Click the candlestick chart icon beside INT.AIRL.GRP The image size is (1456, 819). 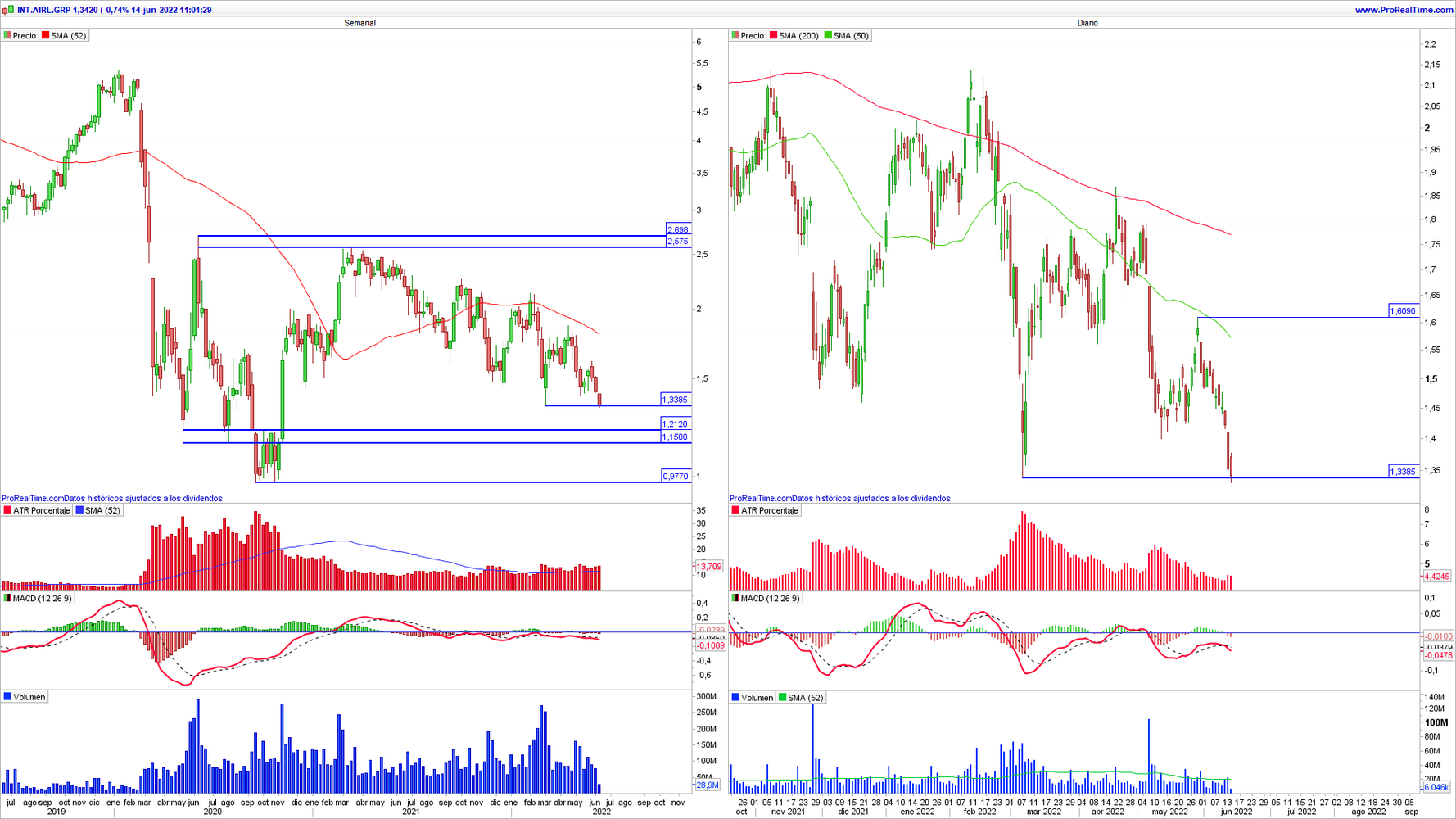(8, 10)
